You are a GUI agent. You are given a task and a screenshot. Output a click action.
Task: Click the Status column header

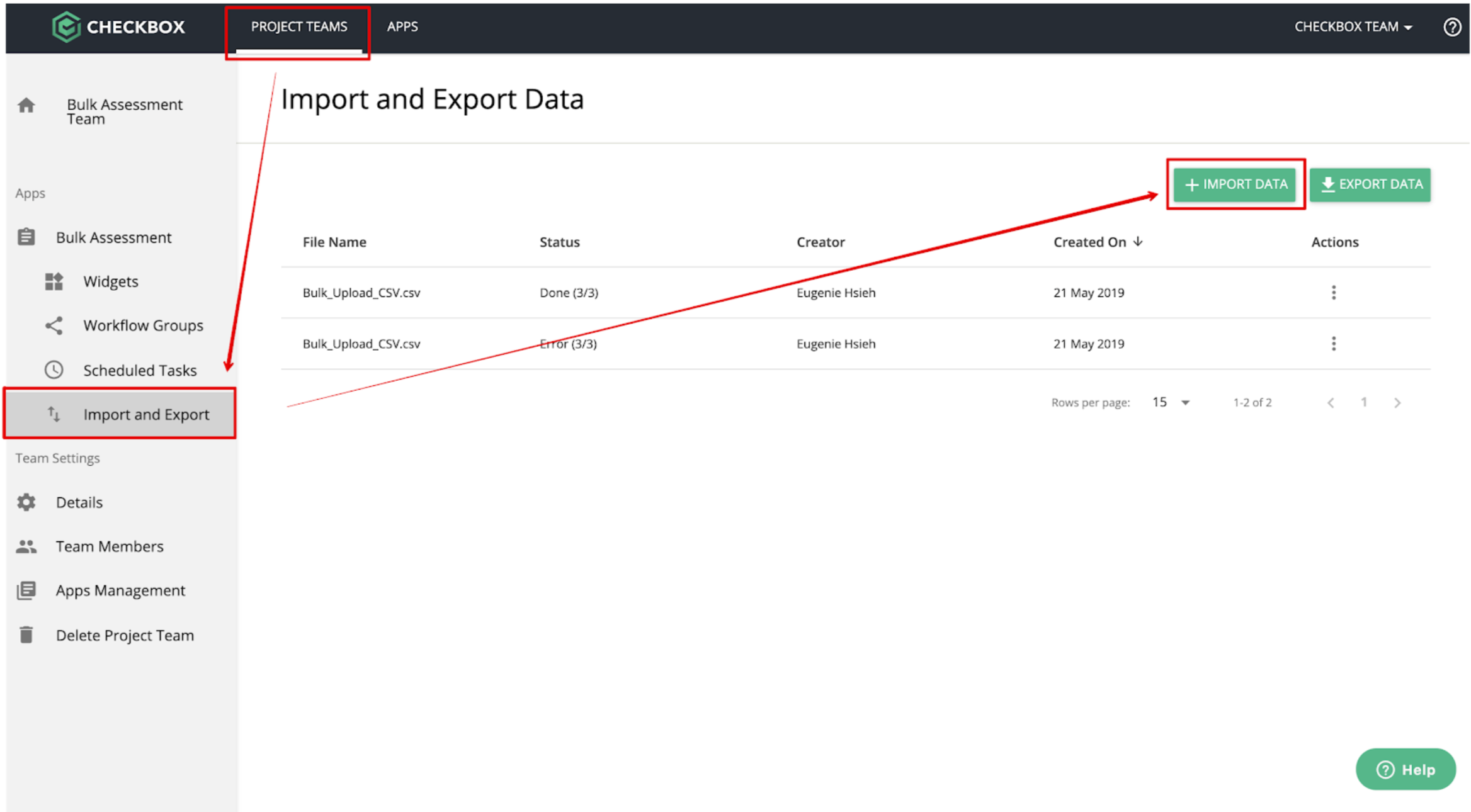tap(559, 242)
